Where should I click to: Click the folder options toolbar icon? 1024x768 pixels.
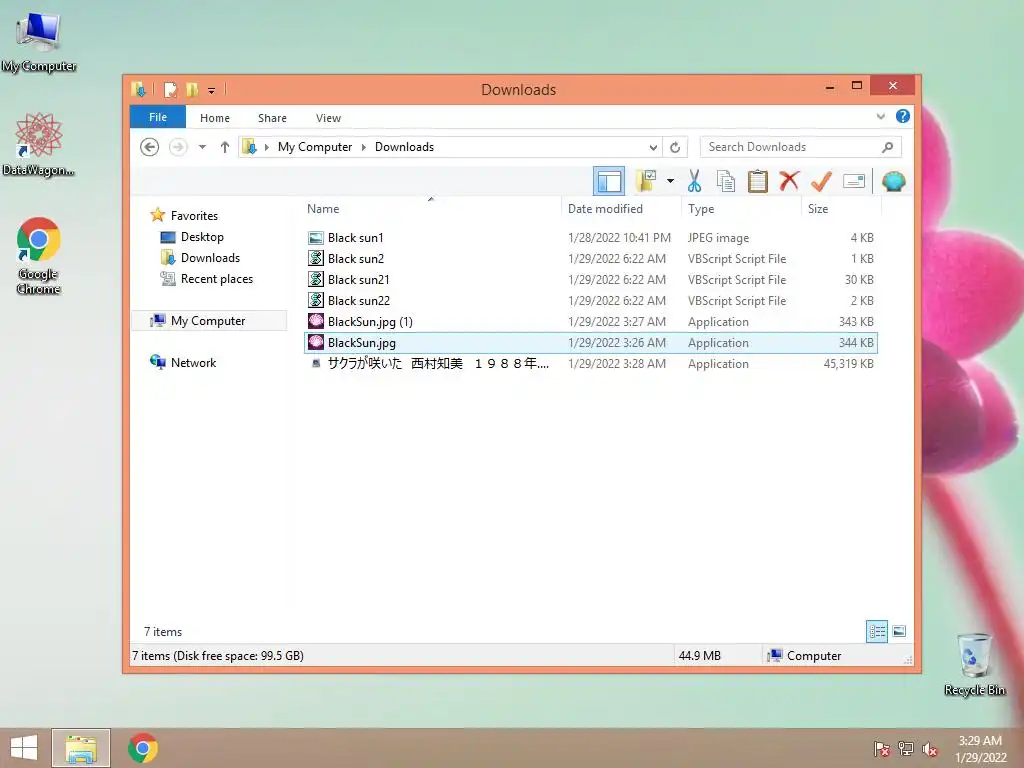646,181
